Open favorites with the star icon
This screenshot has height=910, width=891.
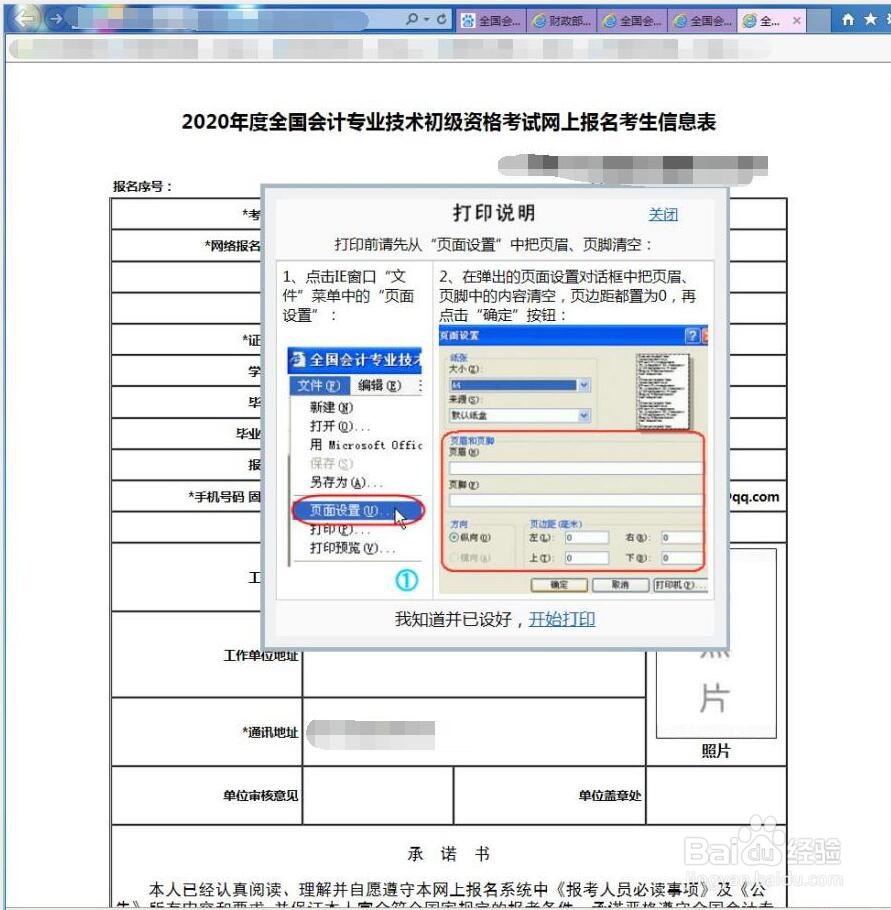pyautogui.click(x=870, y=19)
